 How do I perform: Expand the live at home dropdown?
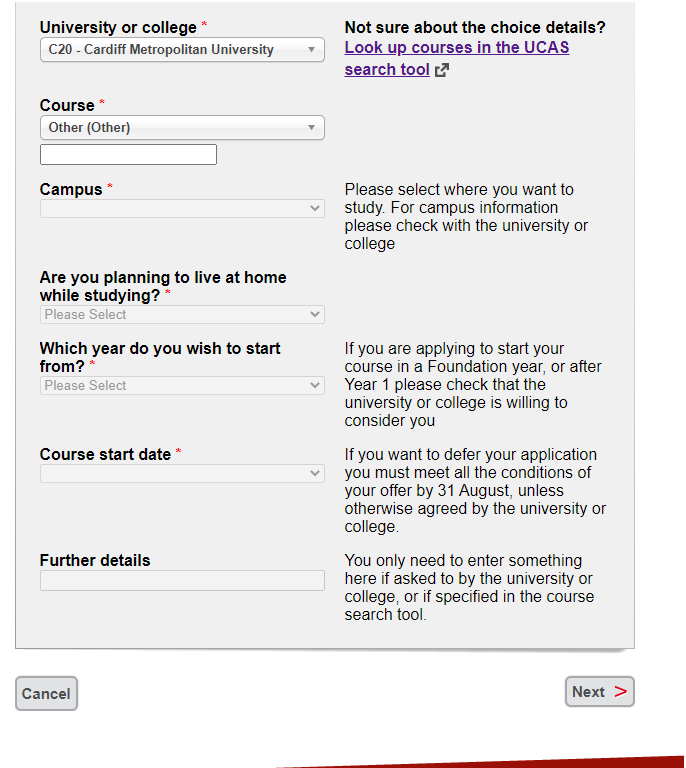(182, 314)
